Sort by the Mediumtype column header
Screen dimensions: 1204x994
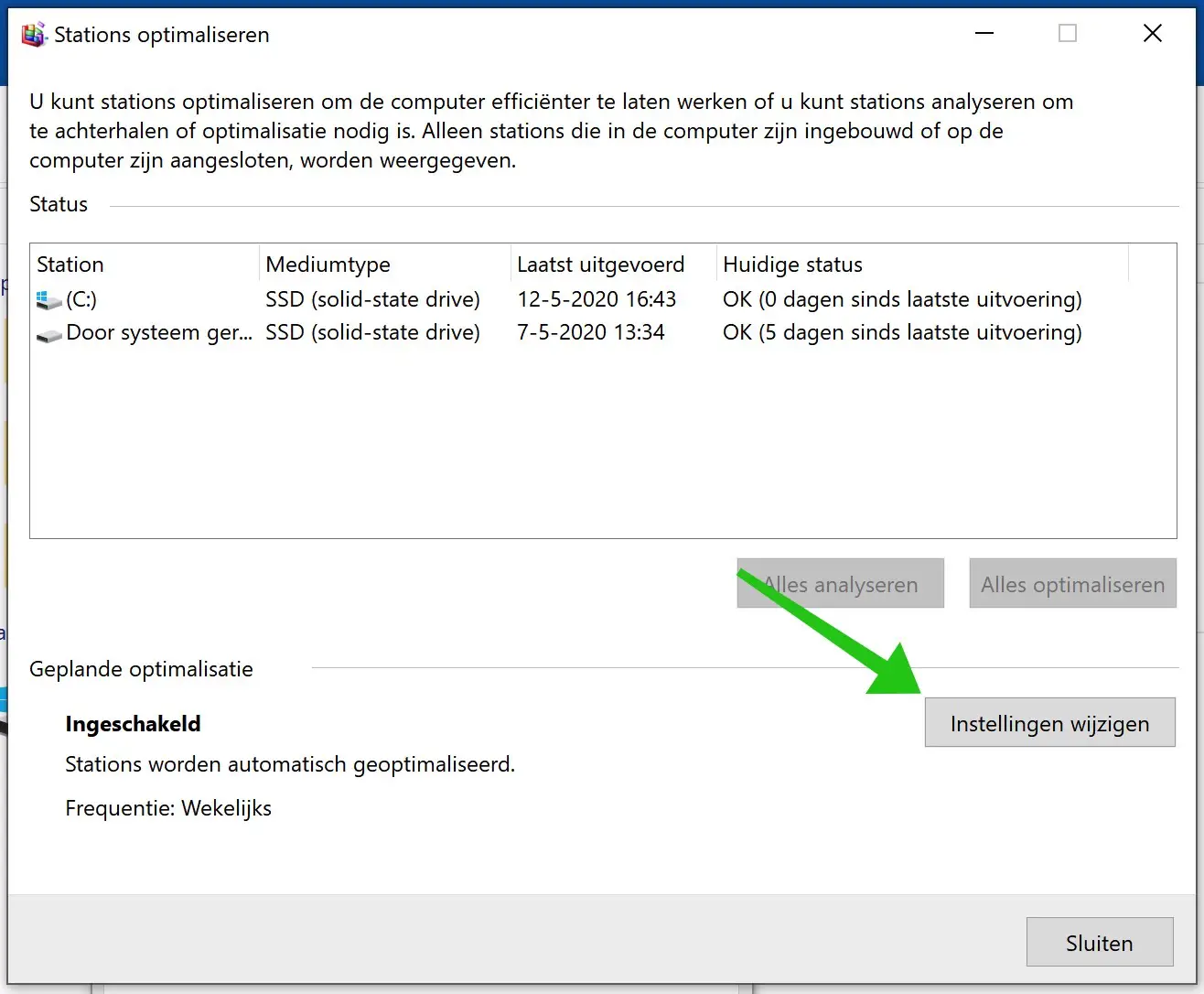[x=385, y=265]
